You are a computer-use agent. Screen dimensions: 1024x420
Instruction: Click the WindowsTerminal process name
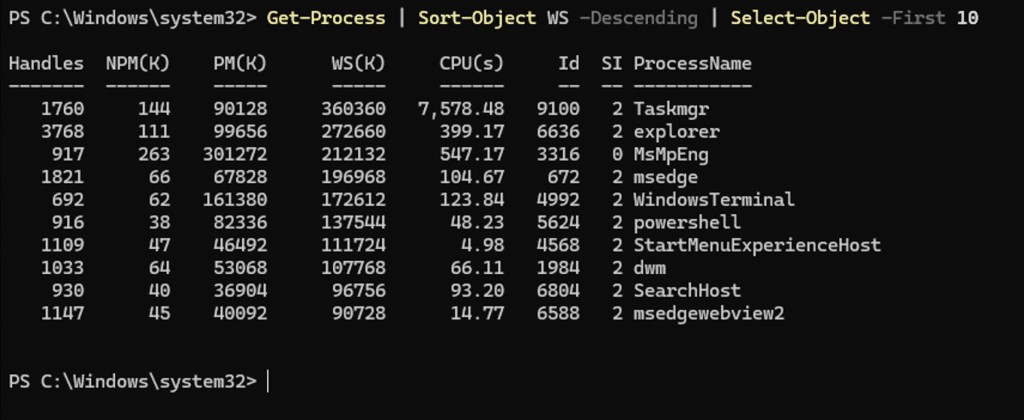[x=714, y=199]
